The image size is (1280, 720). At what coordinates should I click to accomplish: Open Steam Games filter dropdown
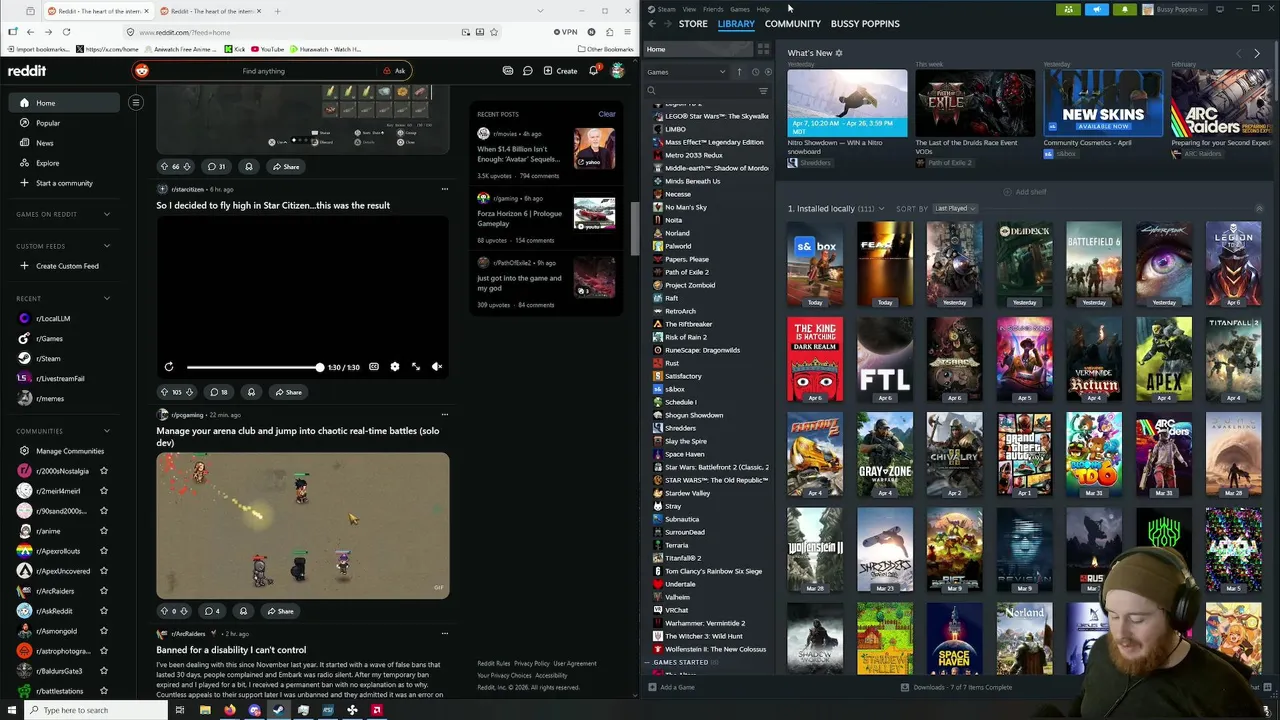point(687,72)
